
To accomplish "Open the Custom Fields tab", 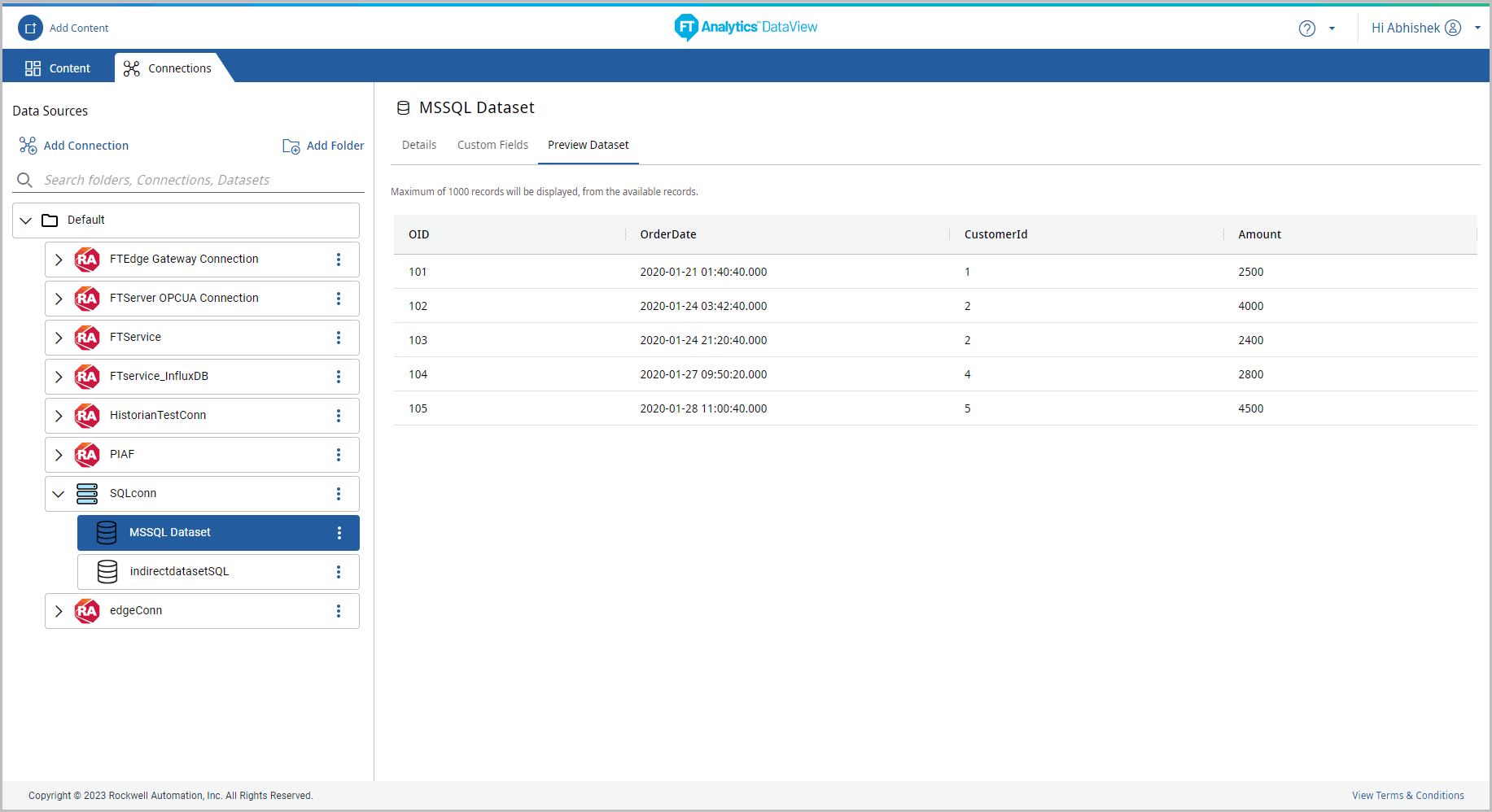I will tap(492, 145).
